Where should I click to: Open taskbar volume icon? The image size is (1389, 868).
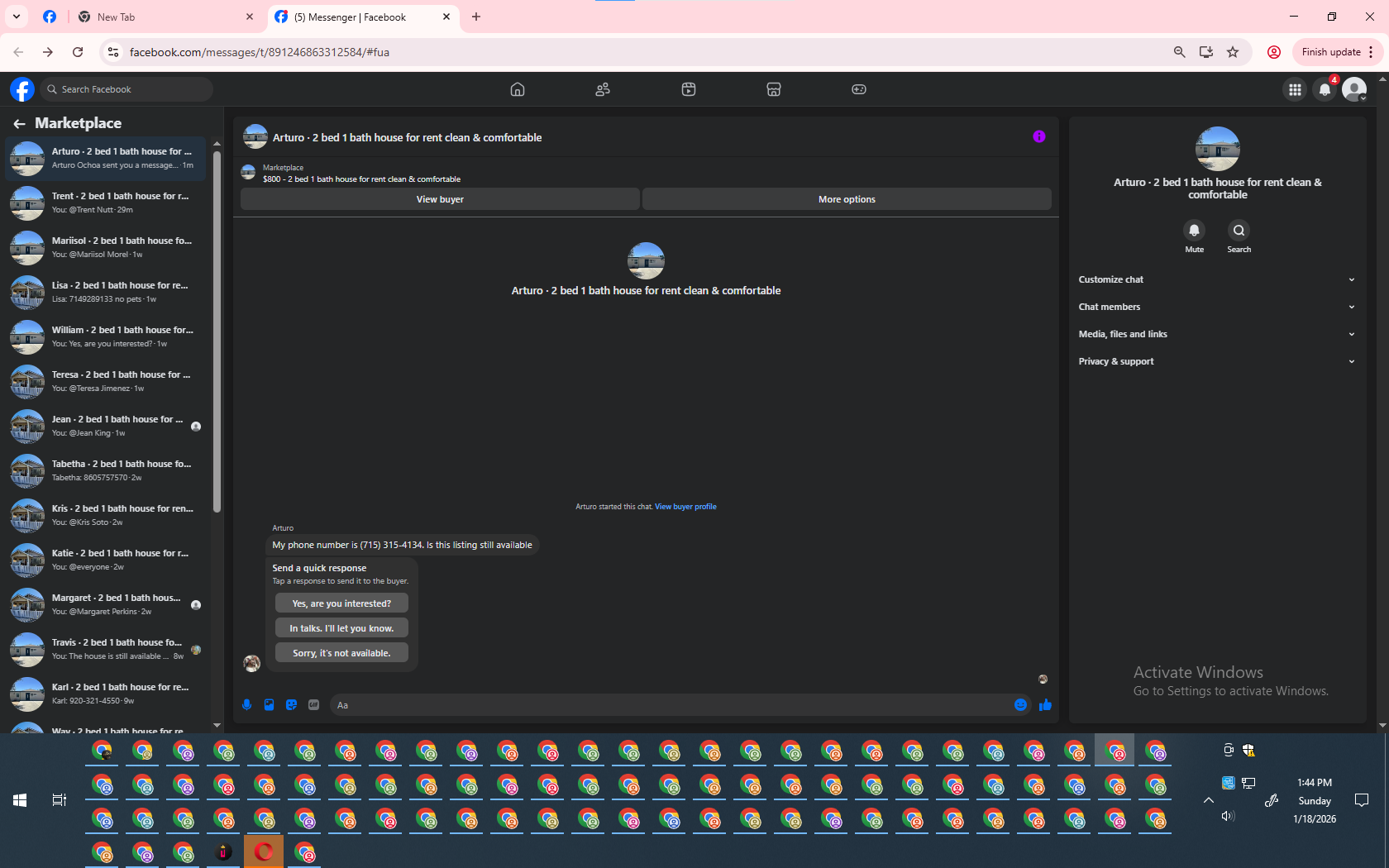(x=1228, y=817)
